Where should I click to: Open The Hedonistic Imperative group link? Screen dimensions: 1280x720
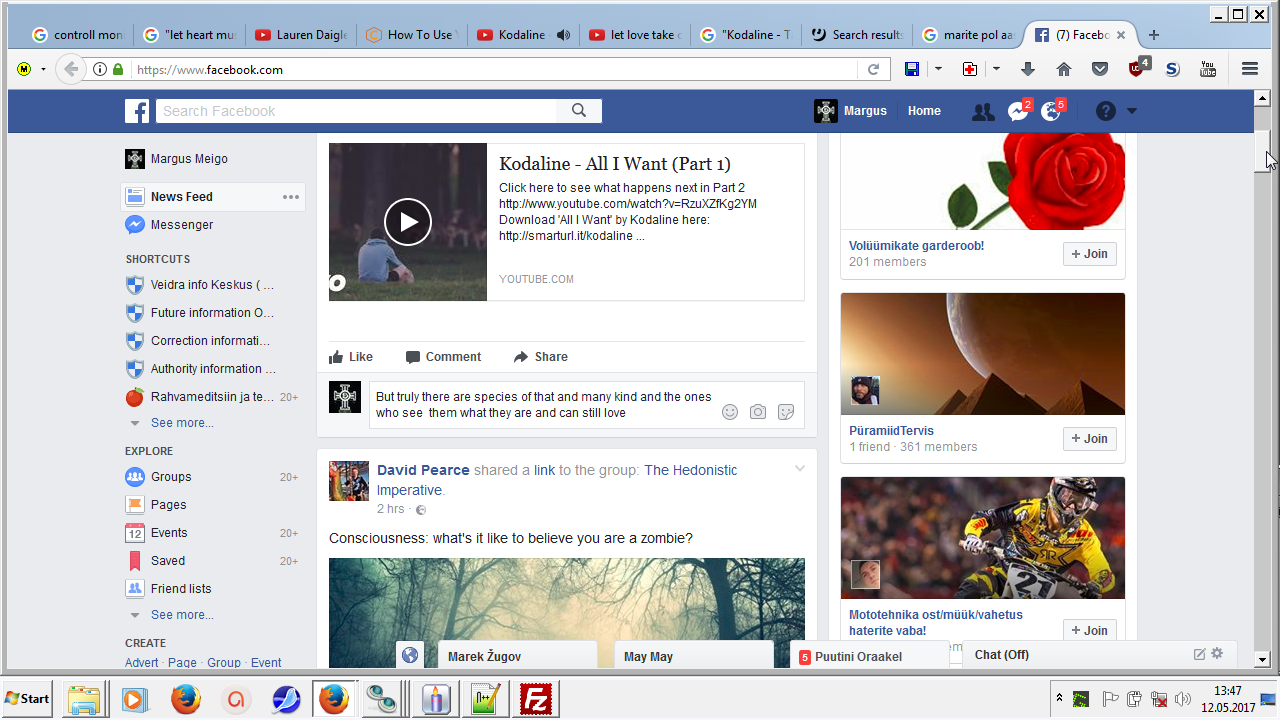click(x=557, y=480)
